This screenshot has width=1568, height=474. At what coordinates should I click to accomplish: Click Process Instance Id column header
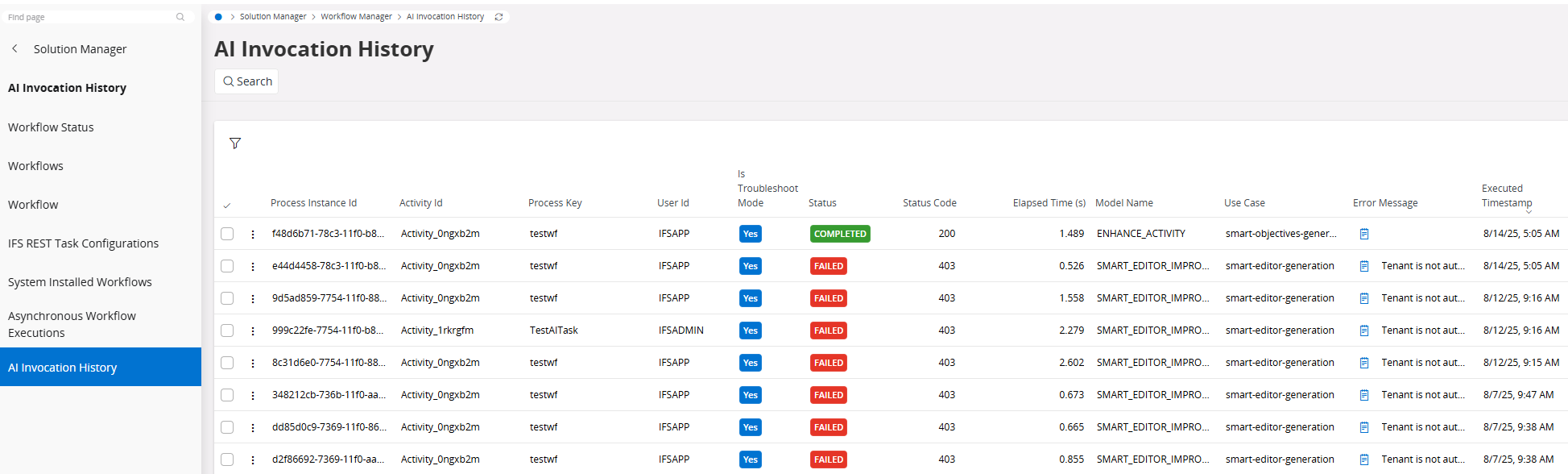(x=313, y=203)
